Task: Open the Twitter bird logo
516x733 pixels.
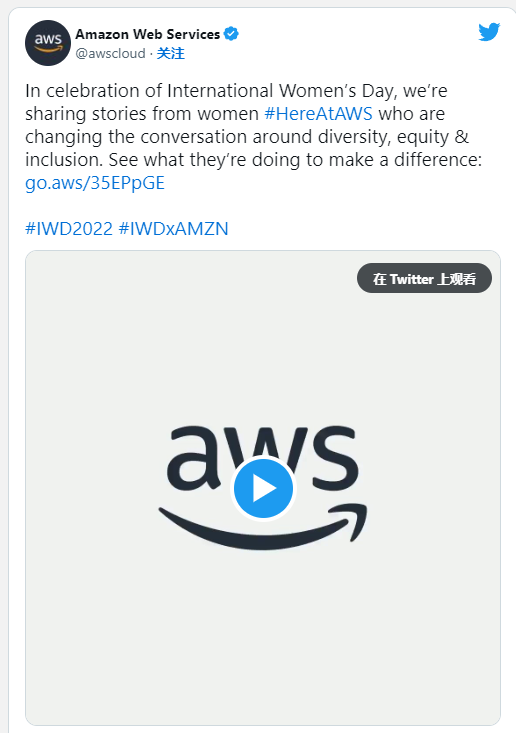Action: click(489, 32)
